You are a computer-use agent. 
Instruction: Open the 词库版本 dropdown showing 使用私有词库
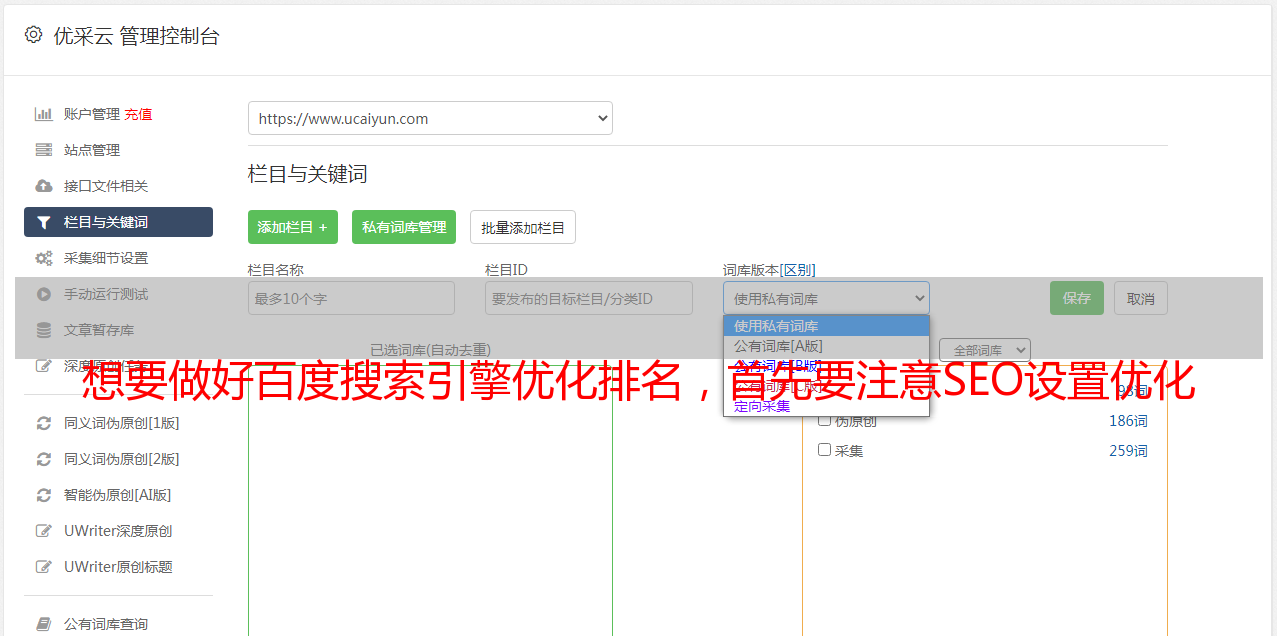pyautogui.click(x=826, y=298)
